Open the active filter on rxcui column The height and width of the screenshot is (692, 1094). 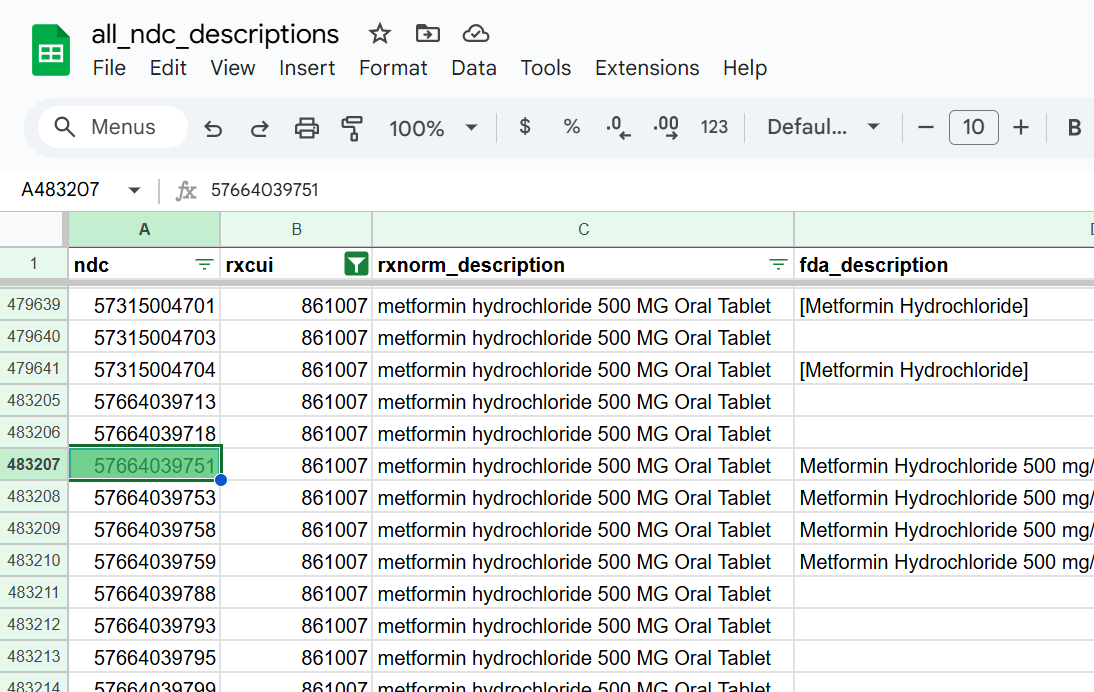(x=356, y=264)
